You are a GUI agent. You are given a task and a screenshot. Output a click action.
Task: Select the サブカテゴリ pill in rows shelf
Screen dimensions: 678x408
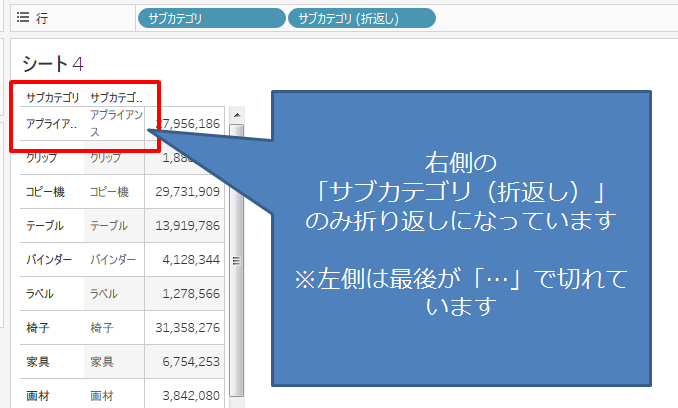pyautogui.click(x=210, y=18)
